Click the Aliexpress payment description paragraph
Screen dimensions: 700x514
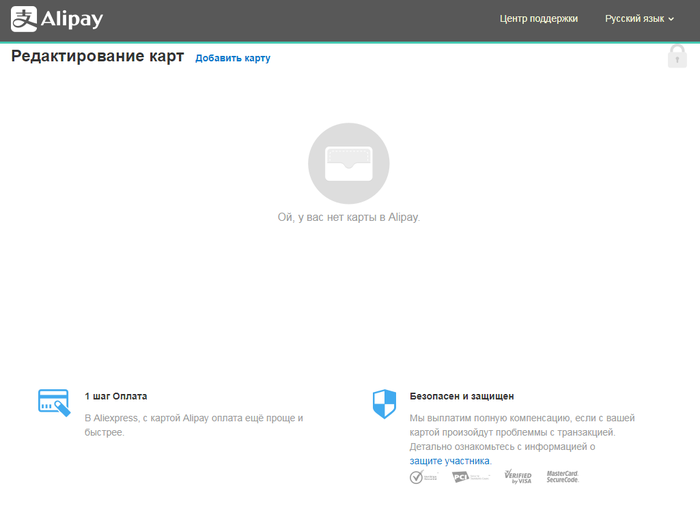[x=194, y=425]
